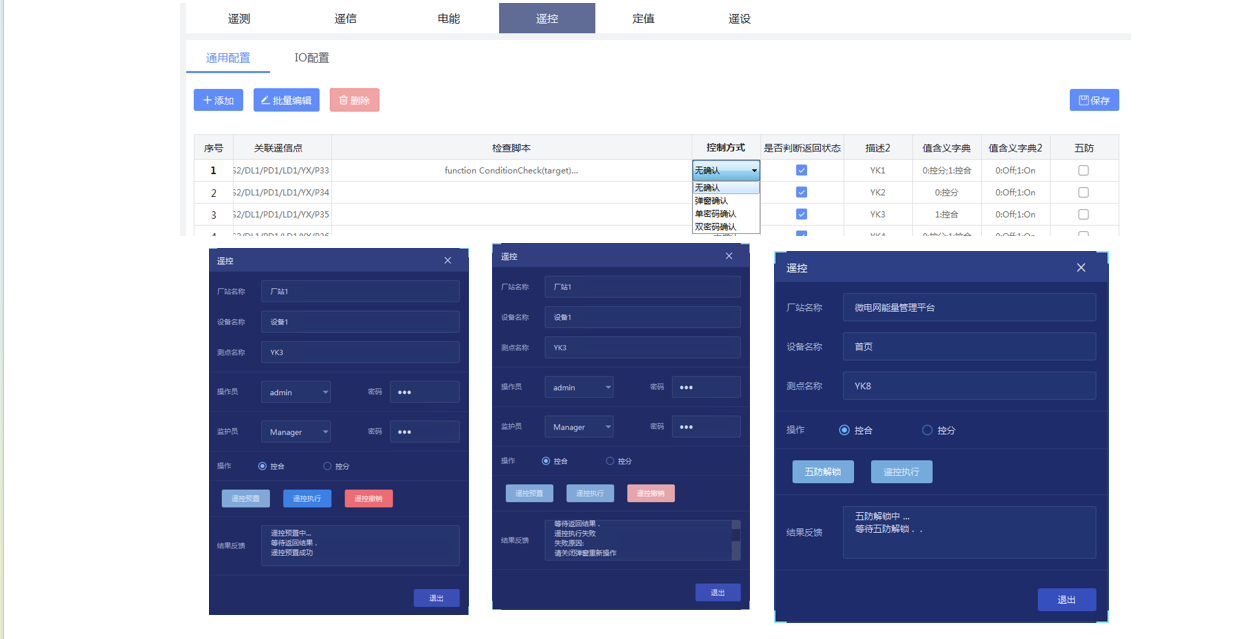
Task: Click the 保存 save disk button
Action: pyautogui.click(x=1094, y=100)
